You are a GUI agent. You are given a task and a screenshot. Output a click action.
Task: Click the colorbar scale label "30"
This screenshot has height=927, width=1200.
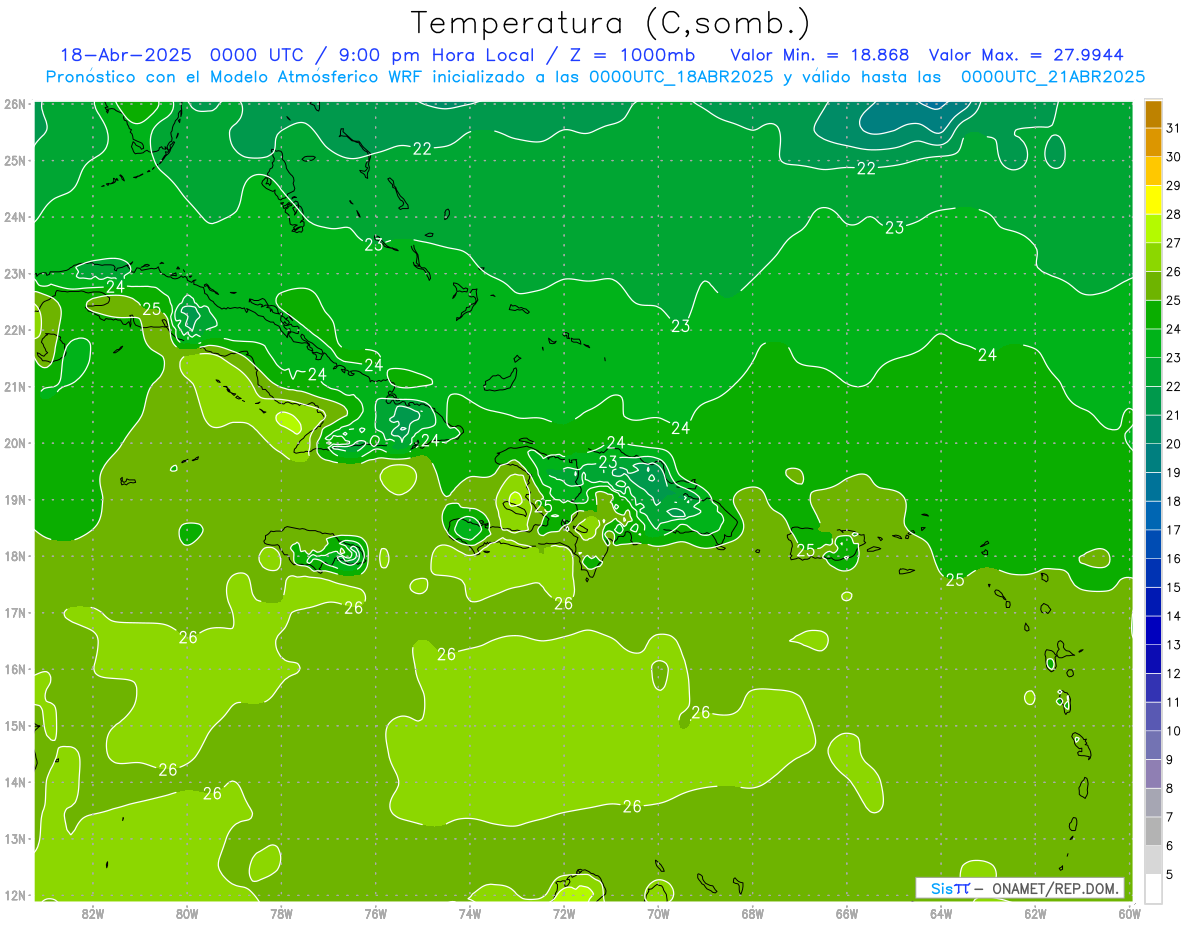pyautogui.click(x=1174, y=157)
